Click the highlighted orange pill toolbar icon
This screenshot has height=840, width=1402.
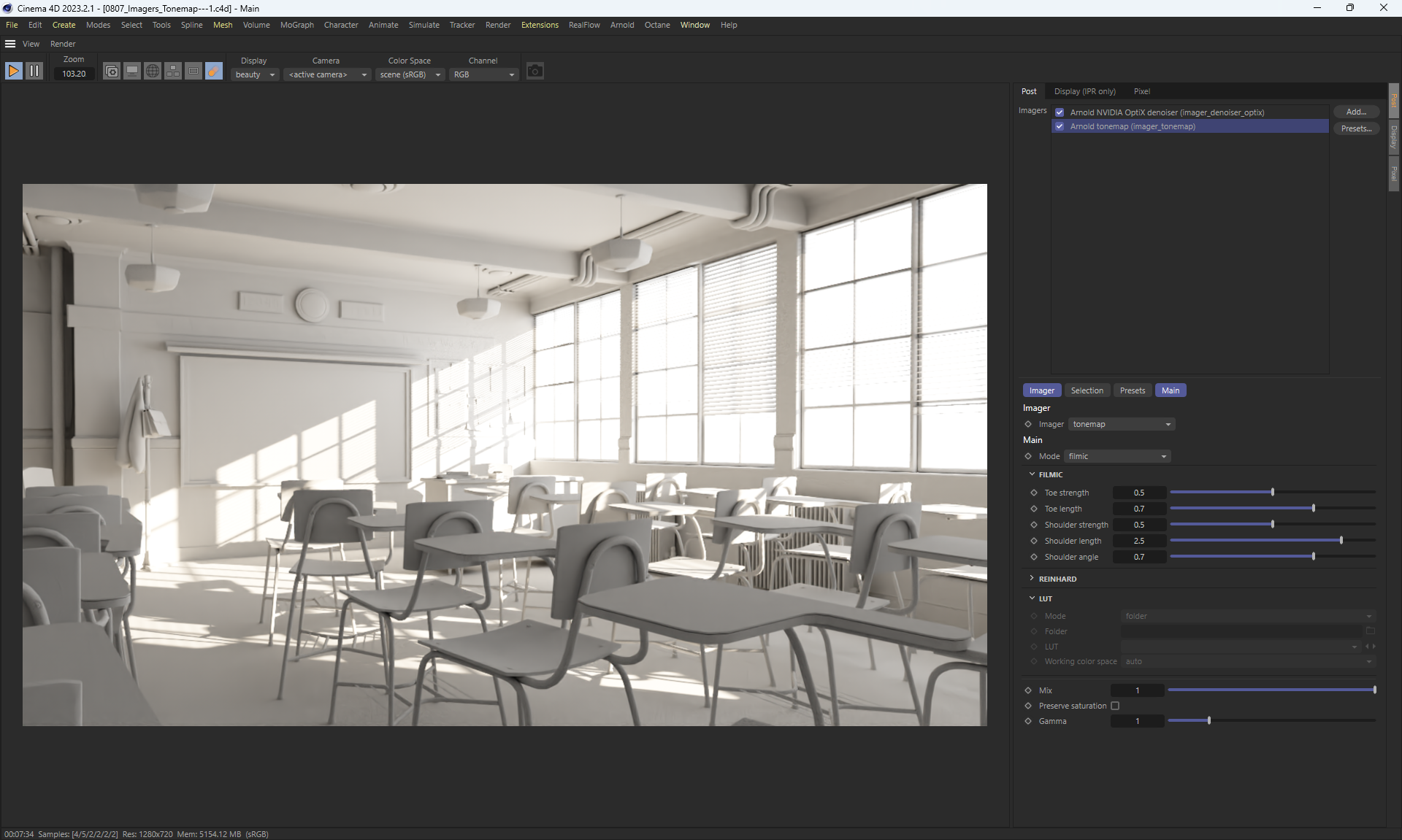pyautogui.click(x=214, y=71)
